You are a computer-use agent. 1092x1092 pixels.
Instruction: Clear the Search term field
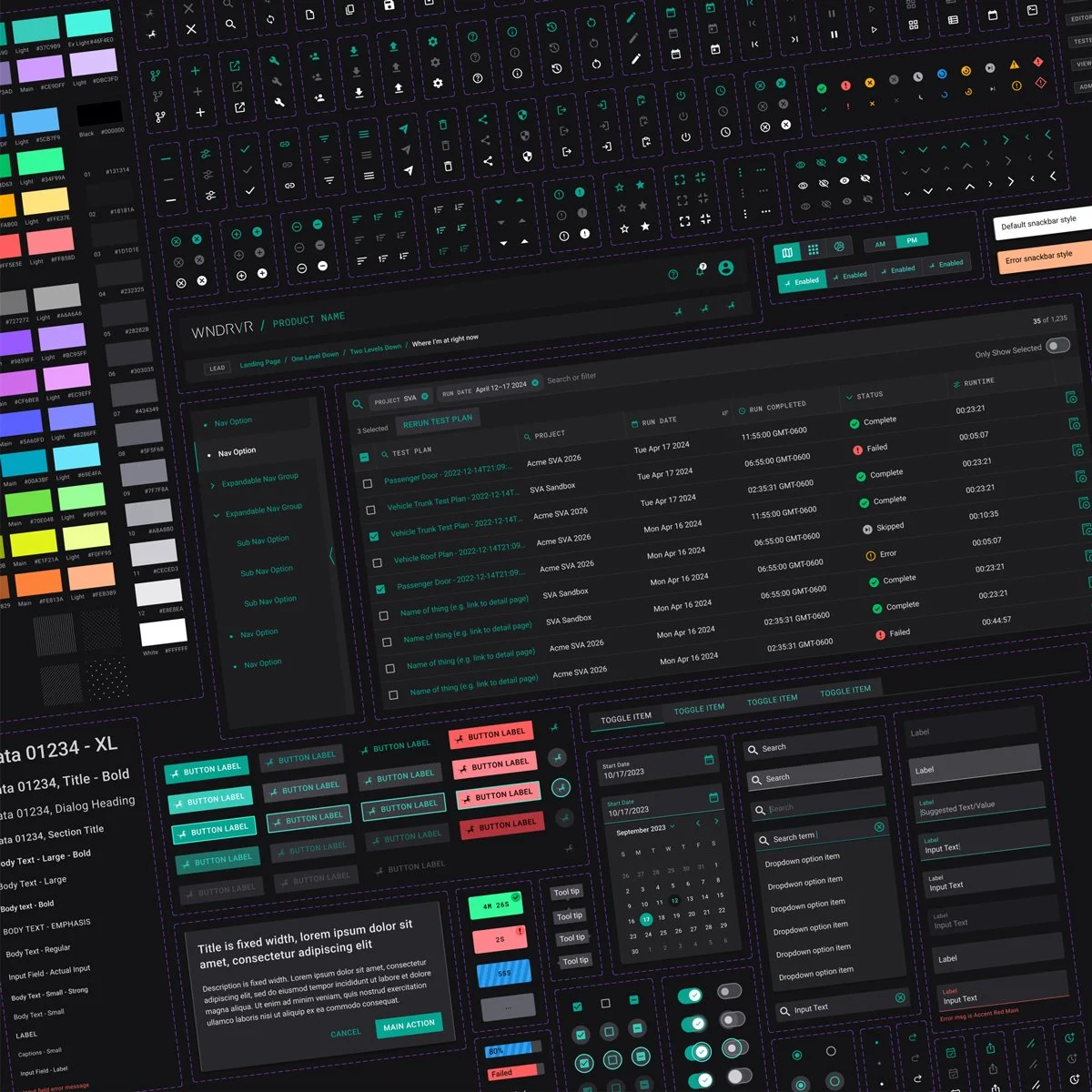879,826
